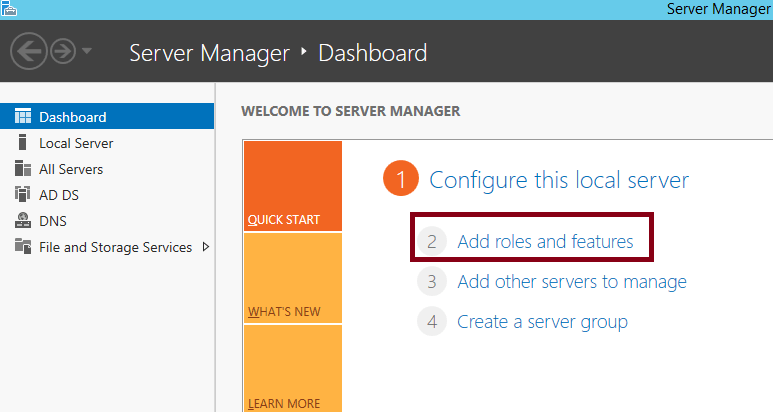
Task: Choose Create a server group link
Action: (542, 322)
